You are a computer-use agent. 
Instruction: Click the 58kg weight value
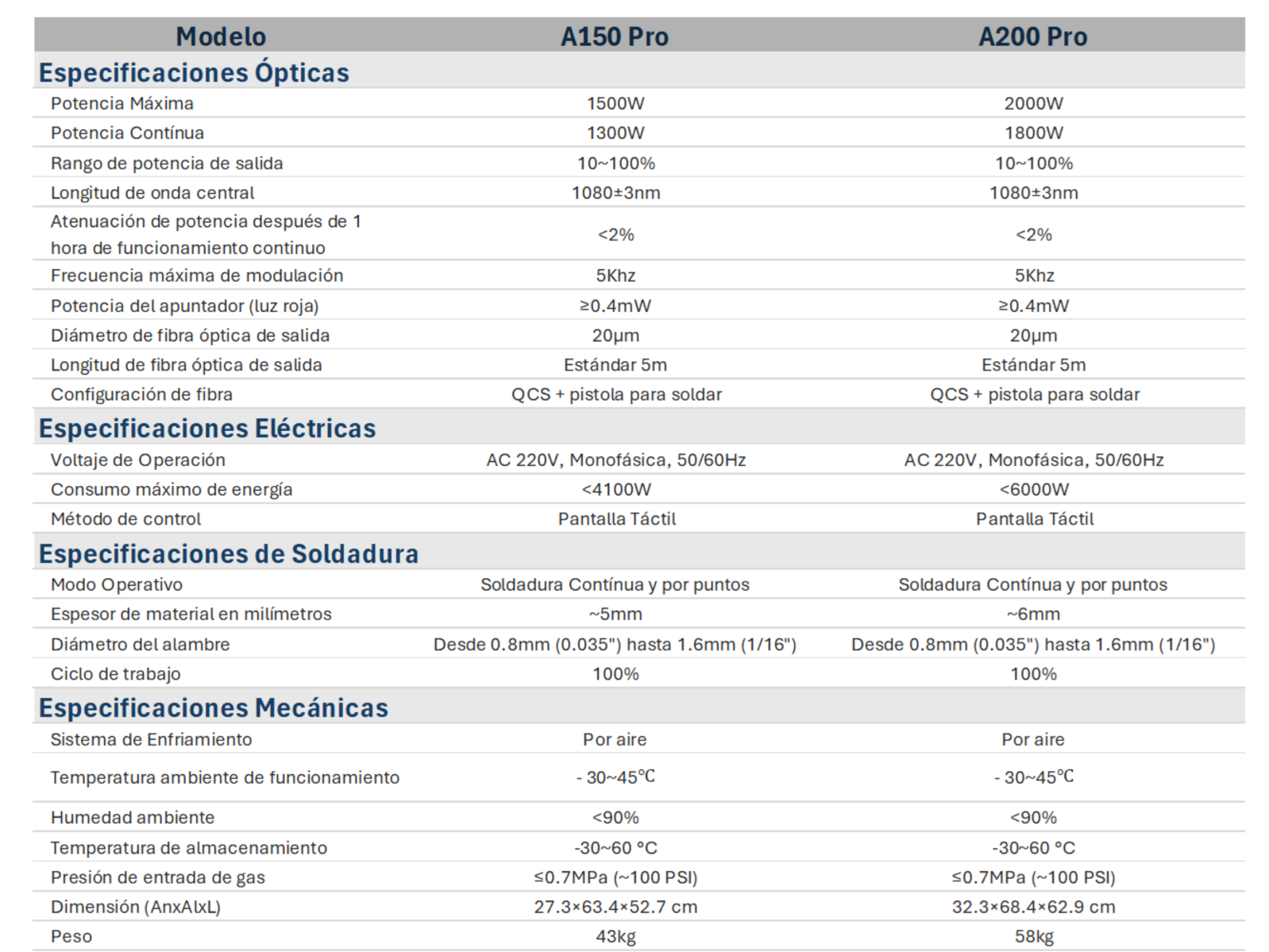[x=1034, y=936]
